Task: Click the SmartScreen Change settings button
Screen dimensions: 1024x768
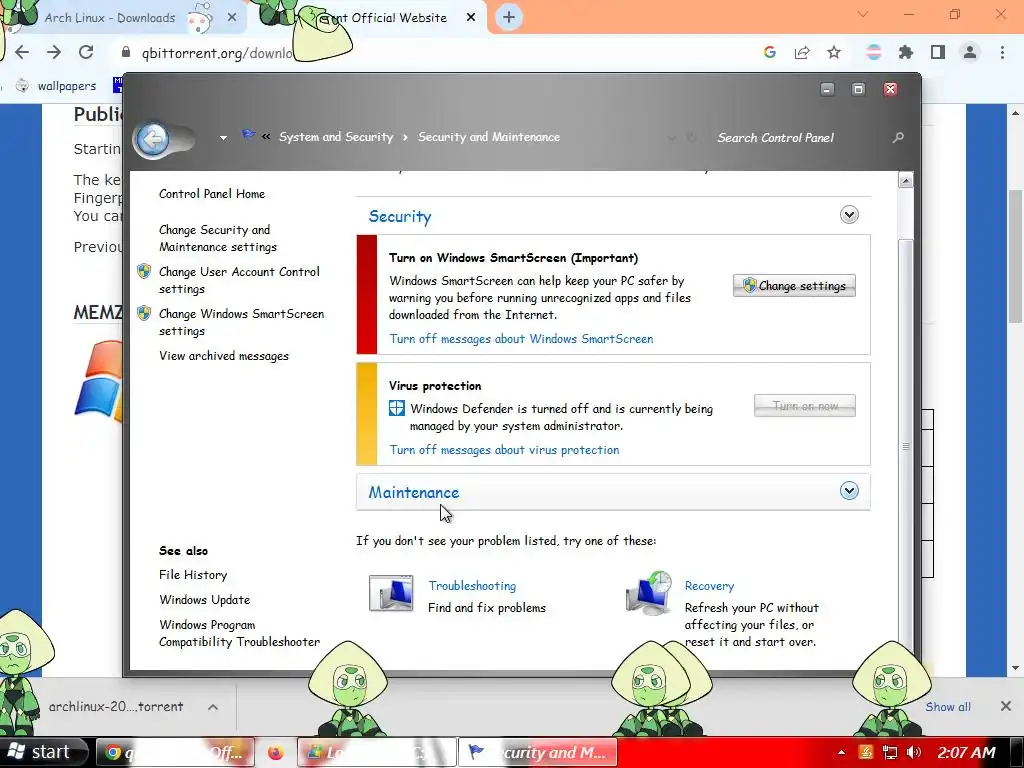Action: tap(794, 285)
